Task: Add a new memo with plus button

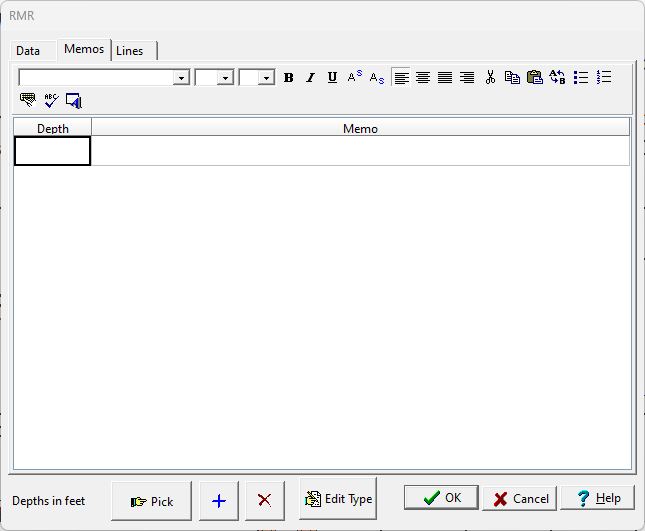Action: pyautogui.click(x=219, y=501)
